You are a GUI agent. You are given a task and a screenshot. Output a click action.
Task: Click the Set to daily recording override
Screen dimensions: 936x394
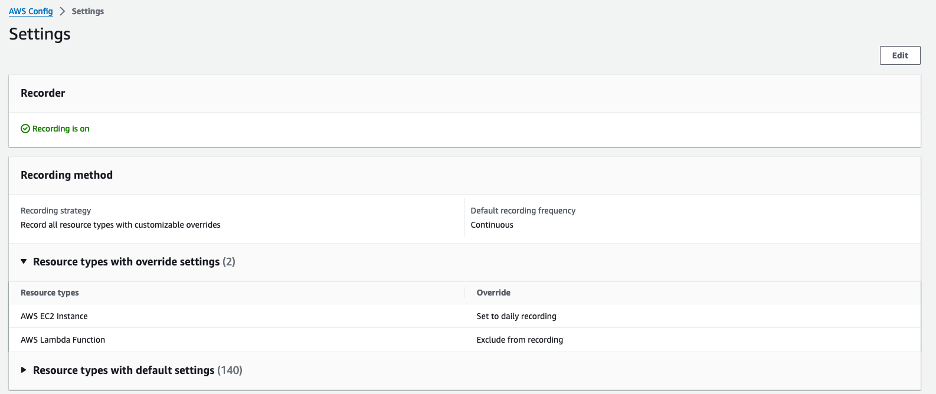516,316
